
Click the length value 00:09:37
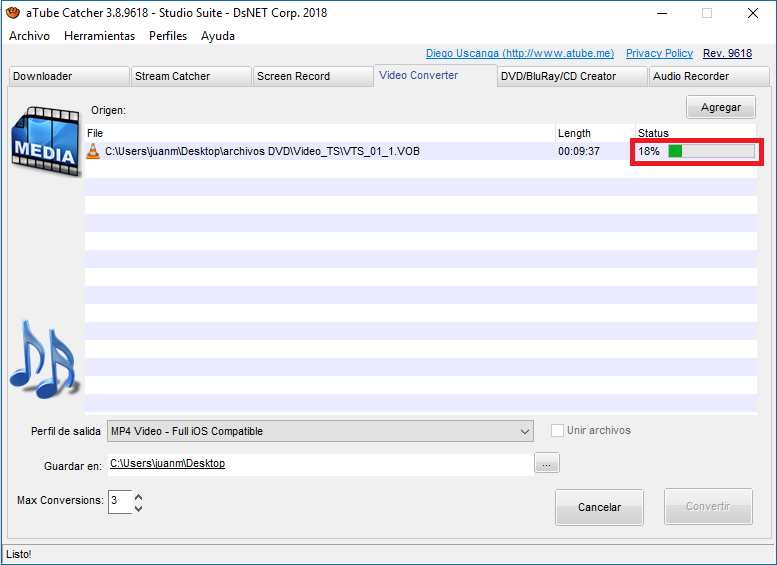point(578,151)
